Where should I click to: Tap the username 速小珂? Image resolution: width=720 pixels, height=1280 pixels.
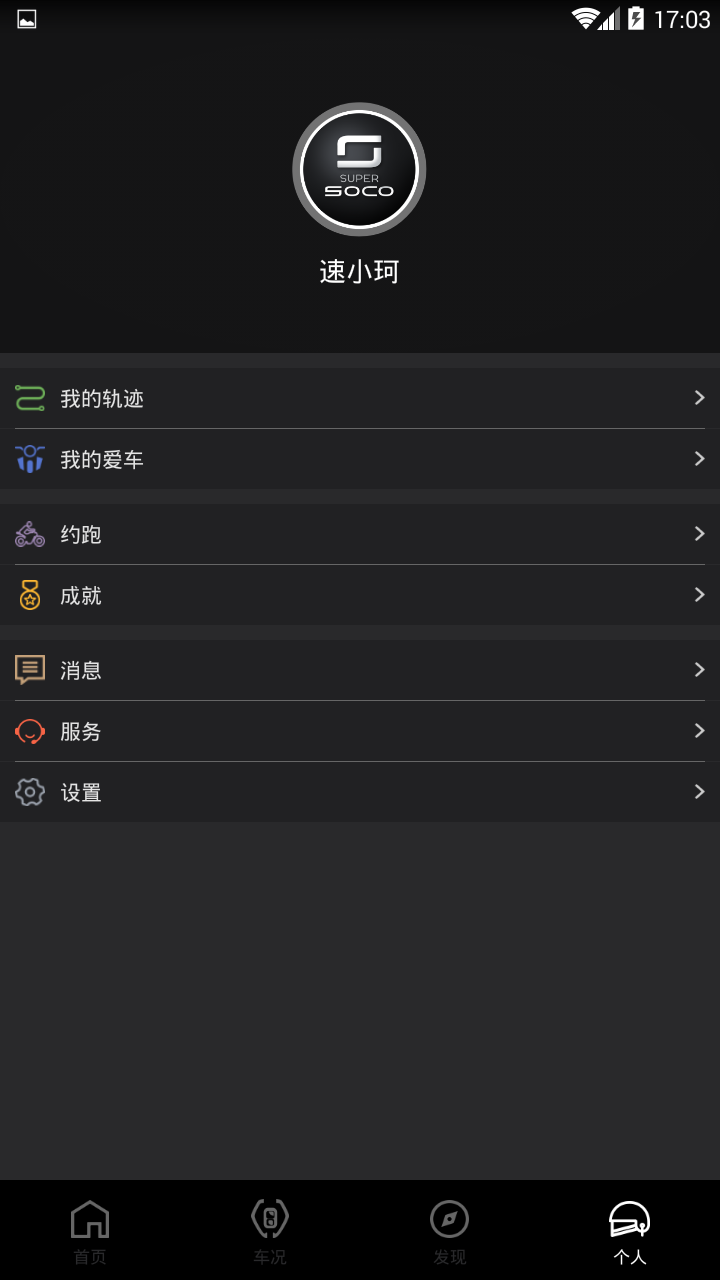click(x=359, y=272)
